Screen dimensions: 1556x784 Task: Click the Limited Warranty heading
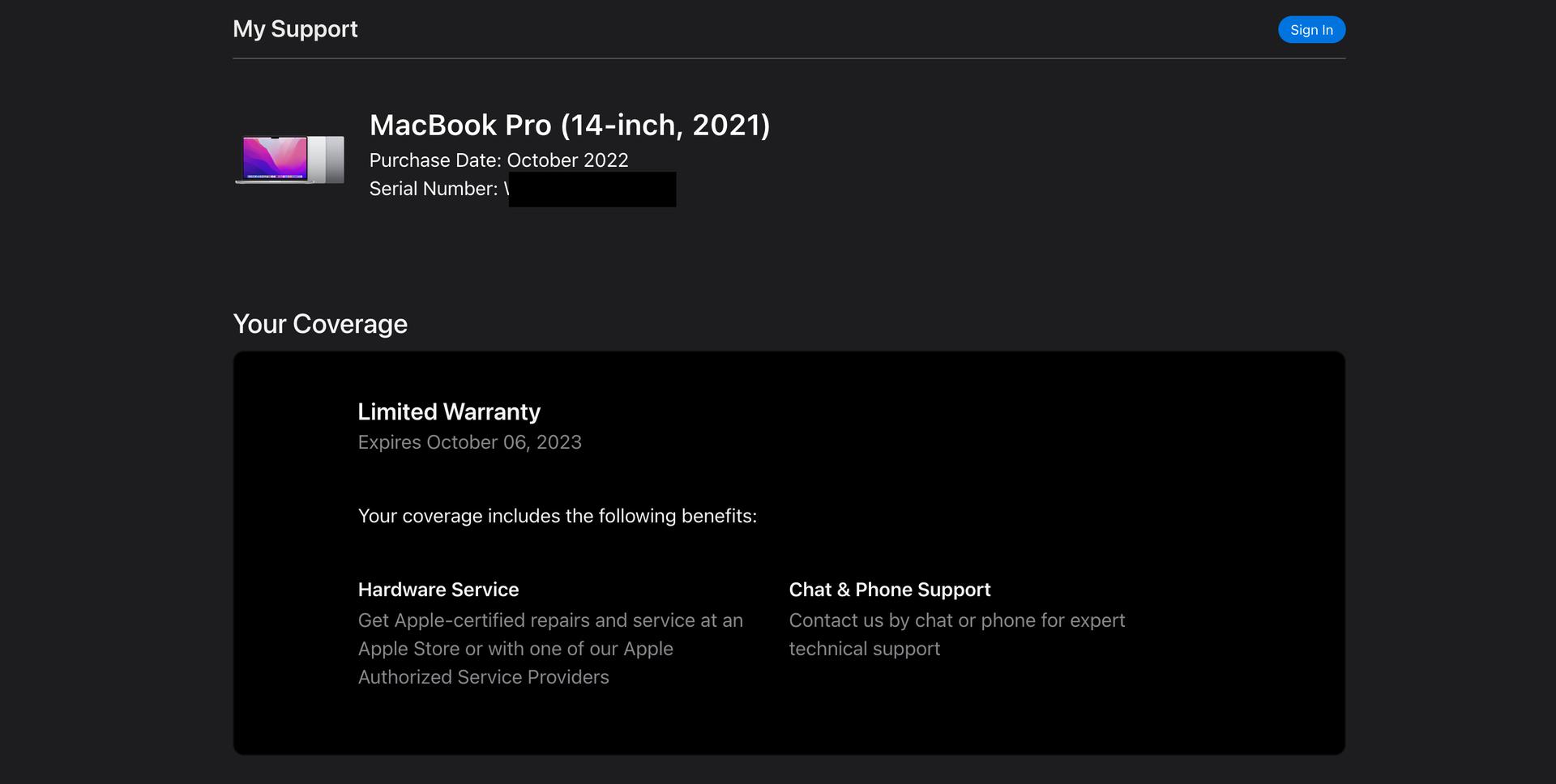point(449,411)
